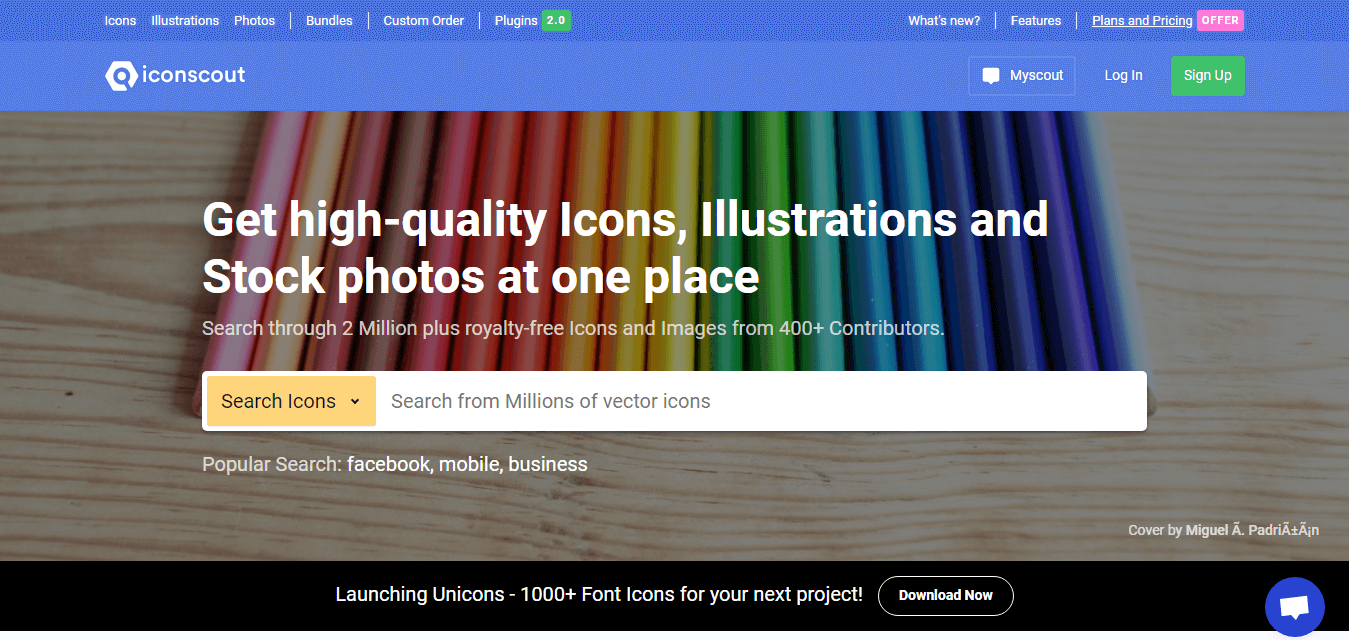The width and height of the screenshot is (1349, 640).
Task: Check What's new? link
Action: coord(944,20)
